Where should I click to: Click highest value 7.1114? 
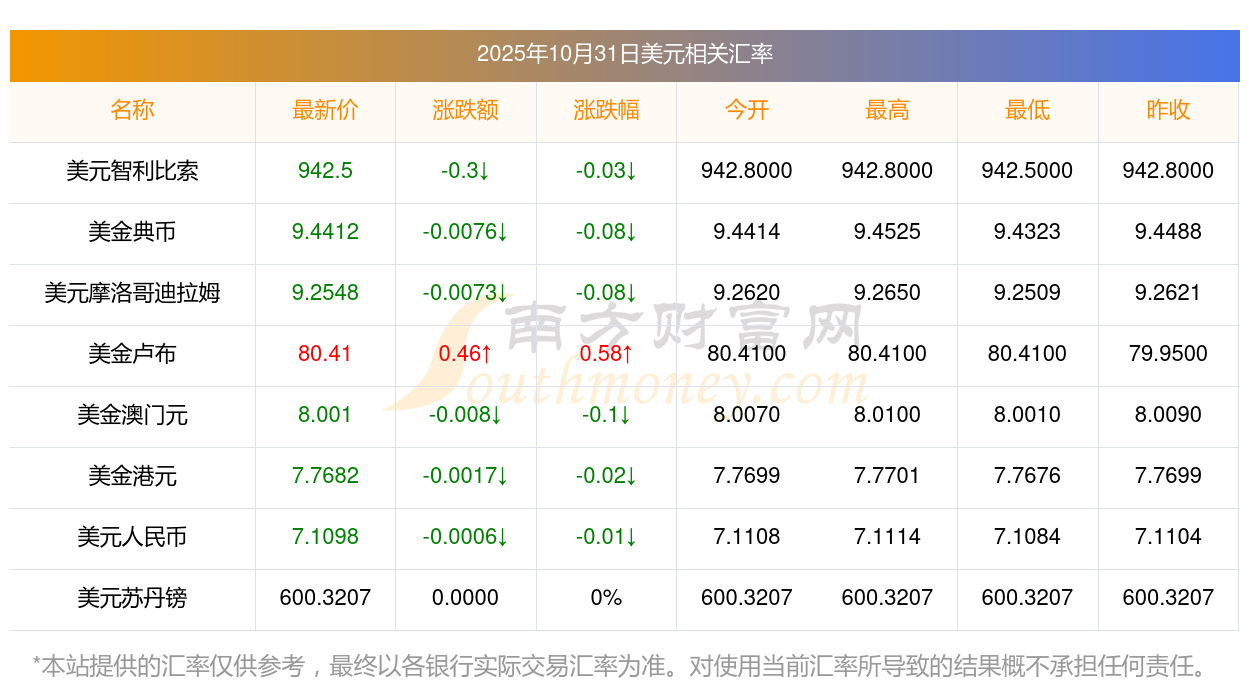(x=887, y=537)
